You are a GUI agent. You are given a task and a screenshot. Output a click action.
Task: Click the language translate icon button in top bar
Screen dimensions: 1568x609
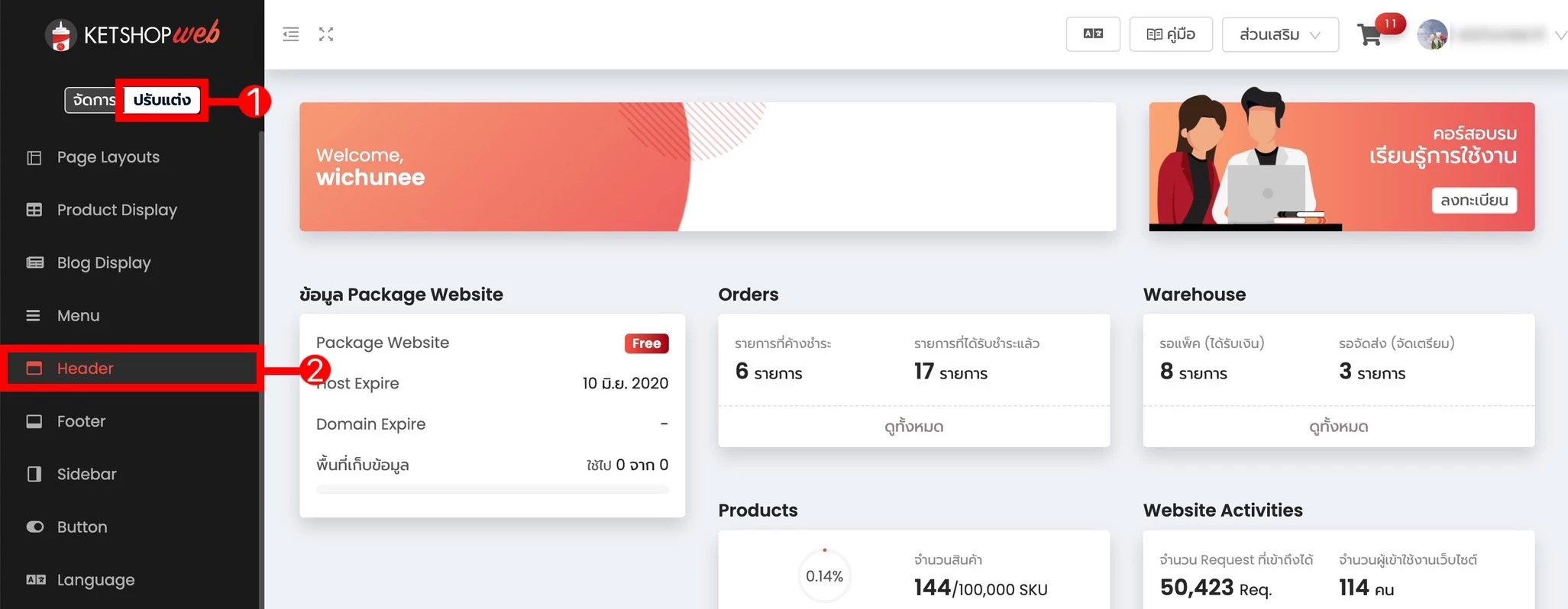pos(1093,34)
